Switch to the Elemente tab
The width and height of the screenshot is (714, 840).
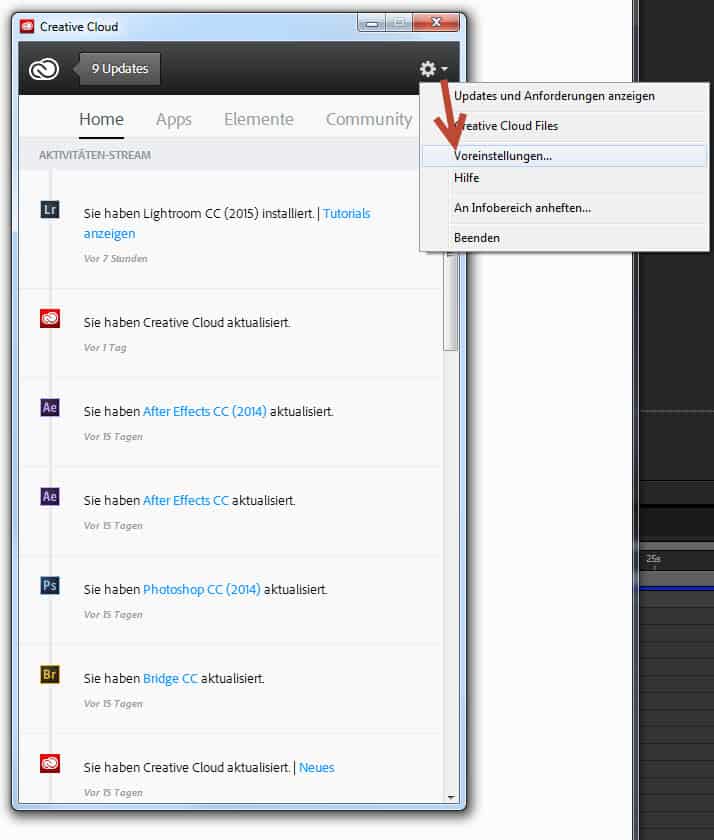click(258, 119)
